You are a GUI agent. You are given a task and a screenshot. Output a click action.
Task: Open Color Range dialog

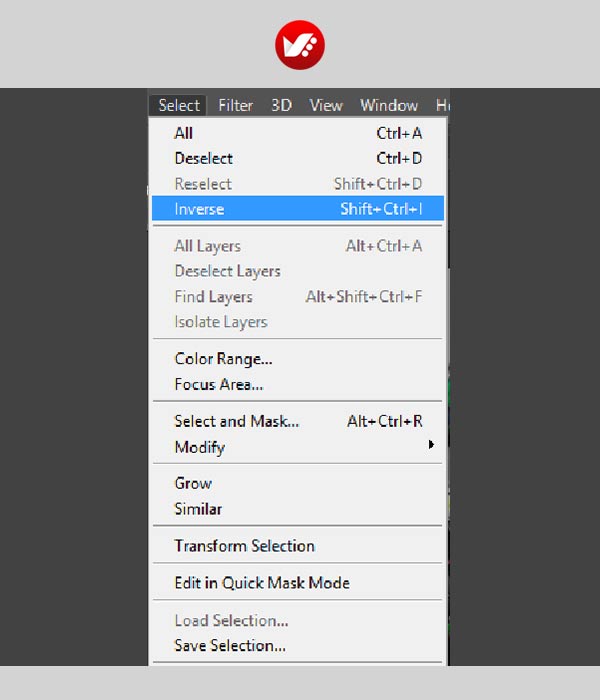[298, 359]
